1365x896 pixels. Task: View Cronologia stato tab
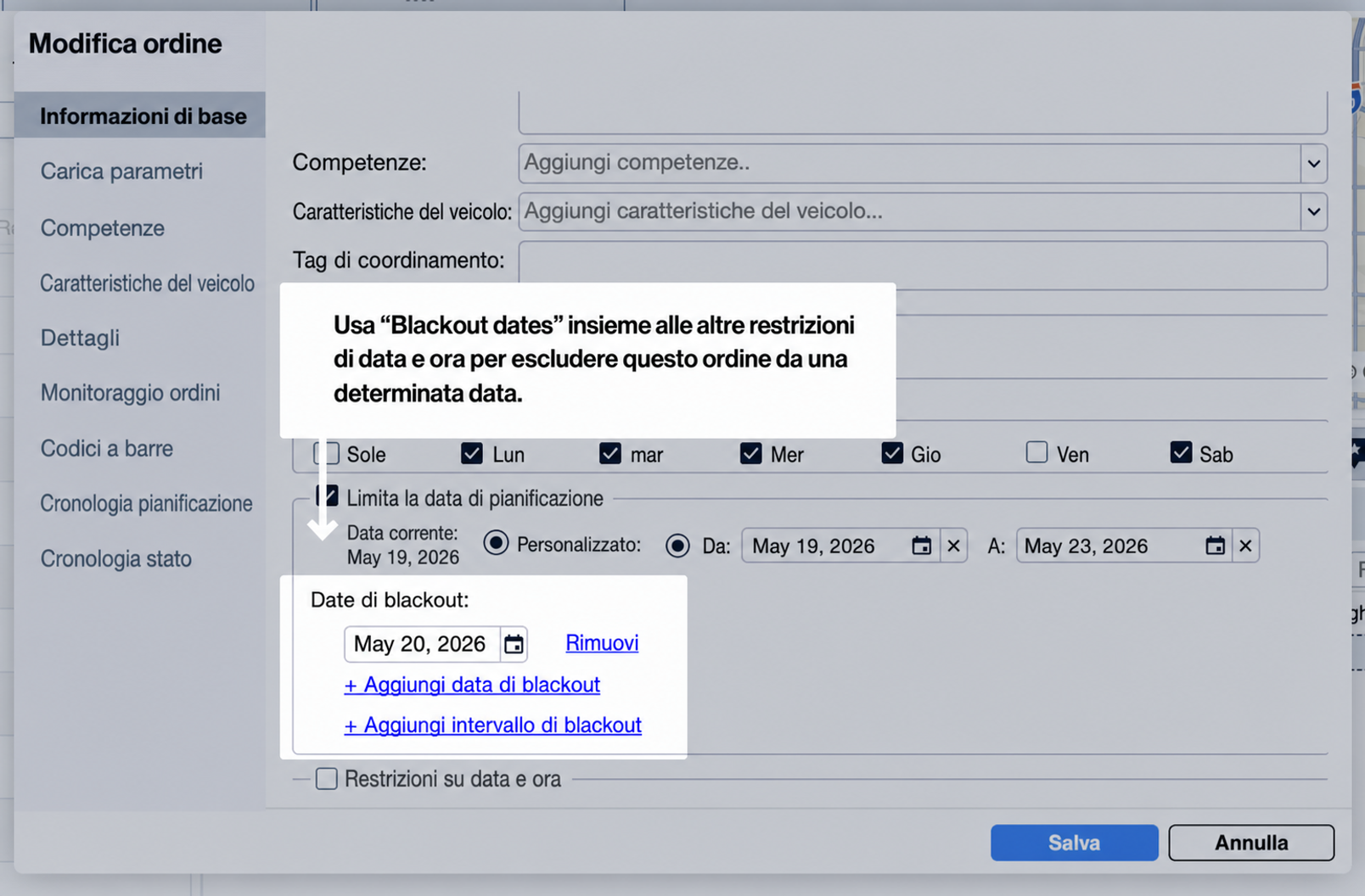116,558
